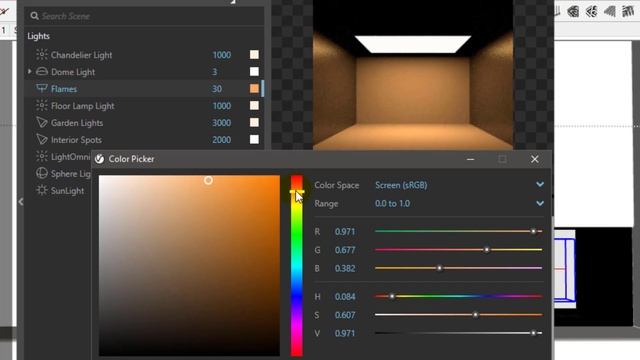Image resolution: width=640 pixels, height=360 pixels.
Task: Click the H hue slider
Action: [x=458, y=296]
